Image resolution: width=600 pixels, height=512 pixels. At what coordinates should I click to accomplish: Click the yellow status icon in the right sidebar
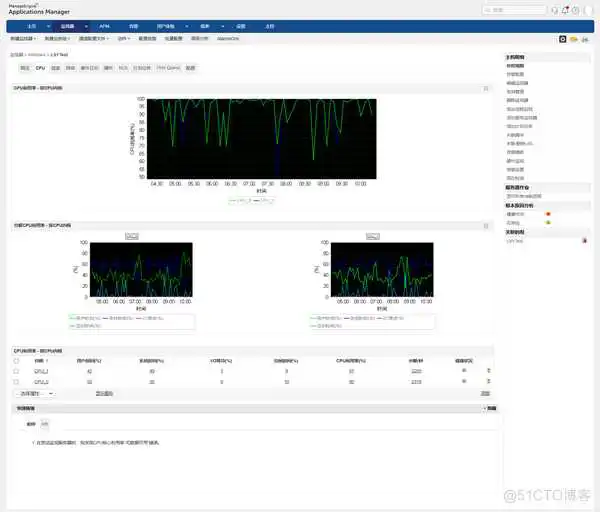[548, 223]
